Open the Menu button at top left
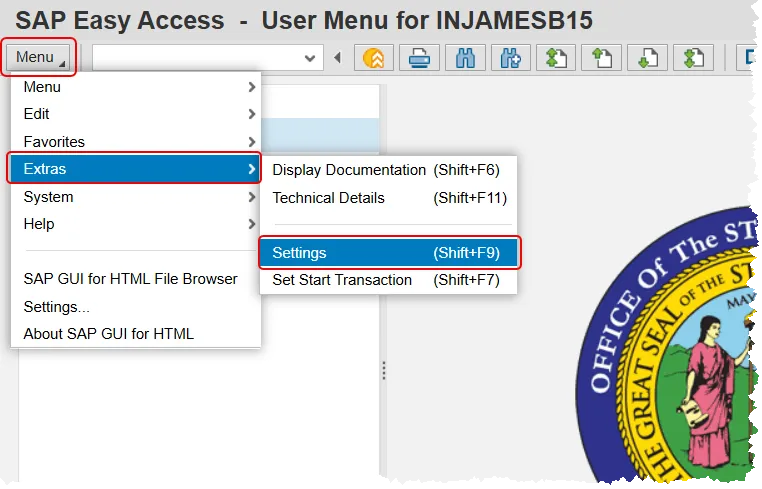 pos(39,57)
